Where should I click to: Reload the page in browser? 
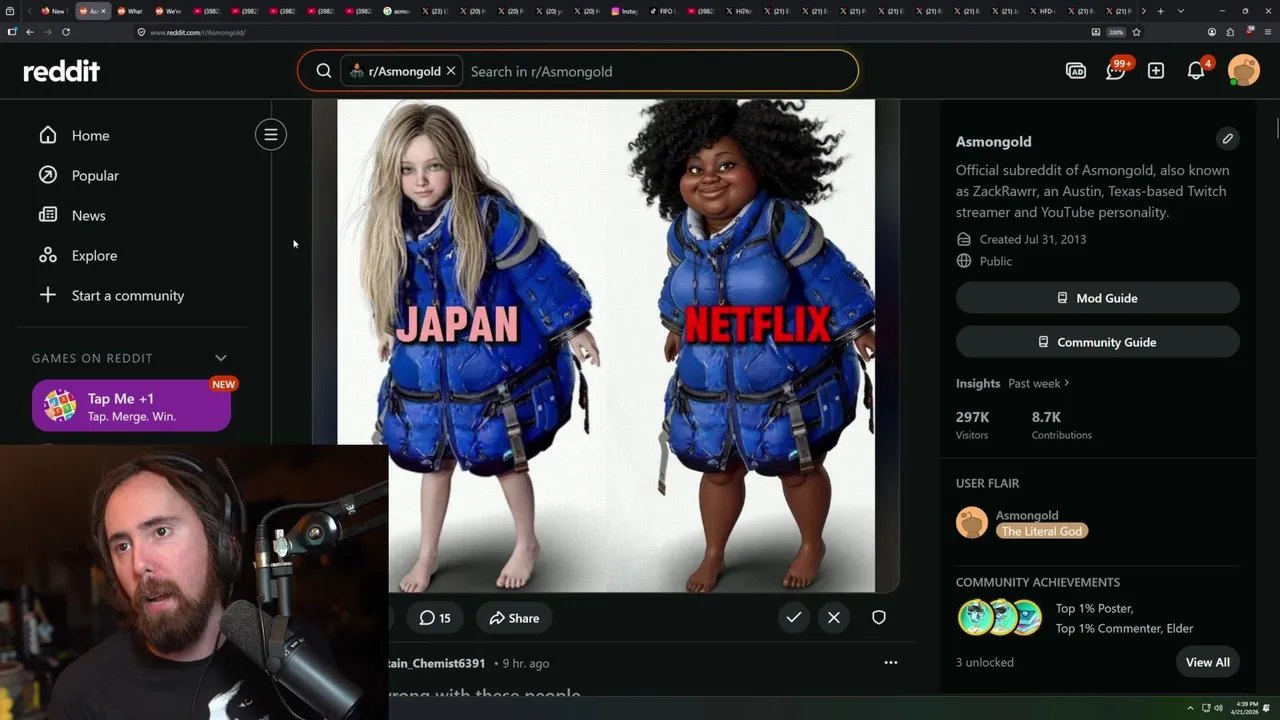[66, 32]
